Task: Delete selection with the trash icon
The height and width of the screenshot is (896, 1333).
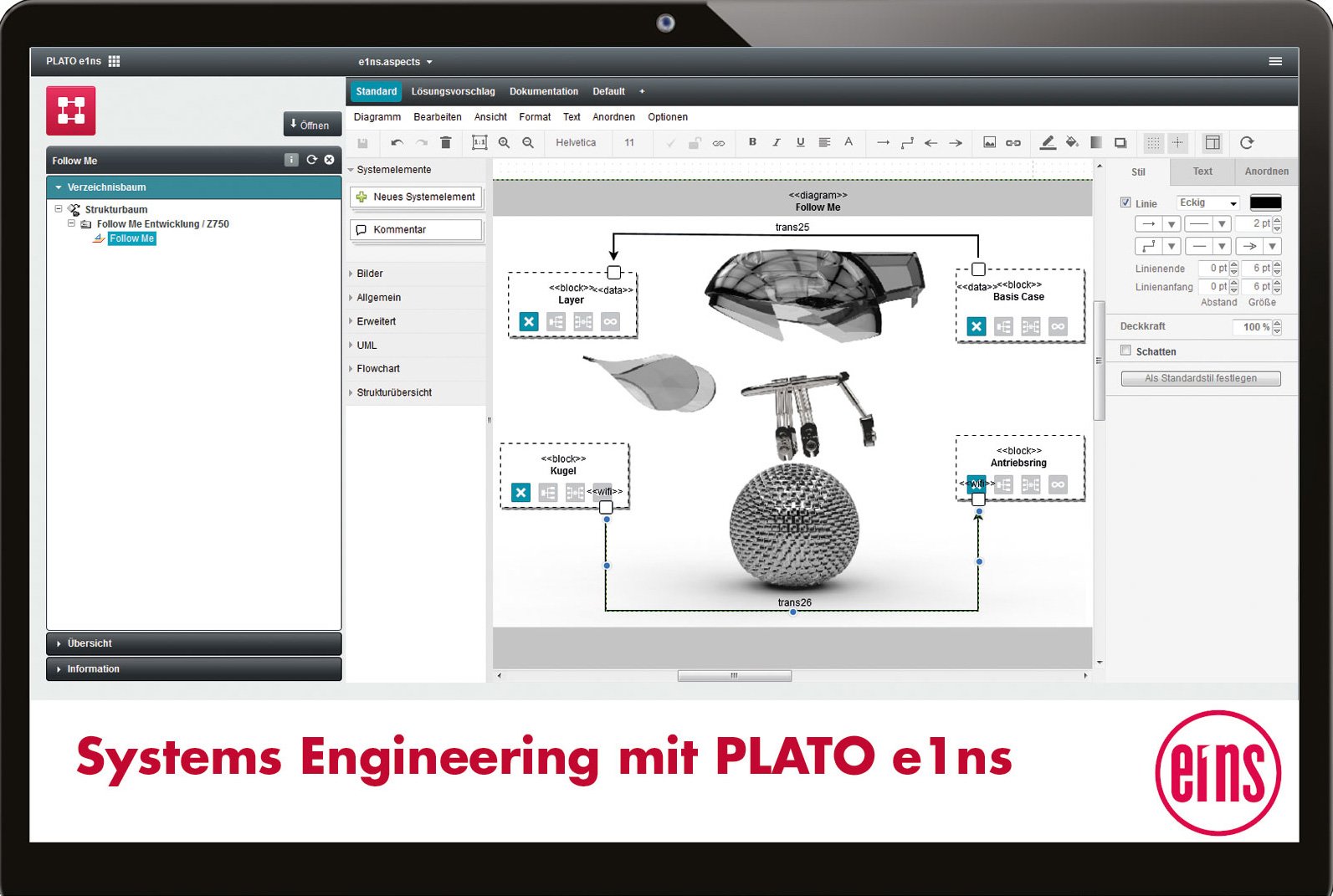Action: [446, 143]
